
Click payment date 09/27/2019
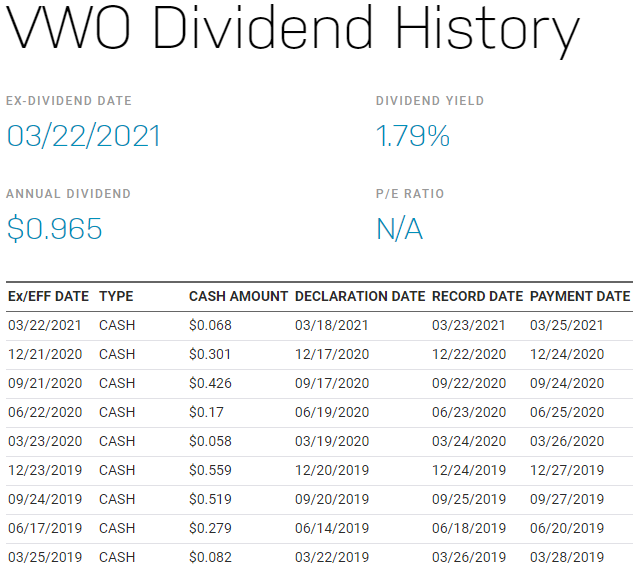pos(567,499)
